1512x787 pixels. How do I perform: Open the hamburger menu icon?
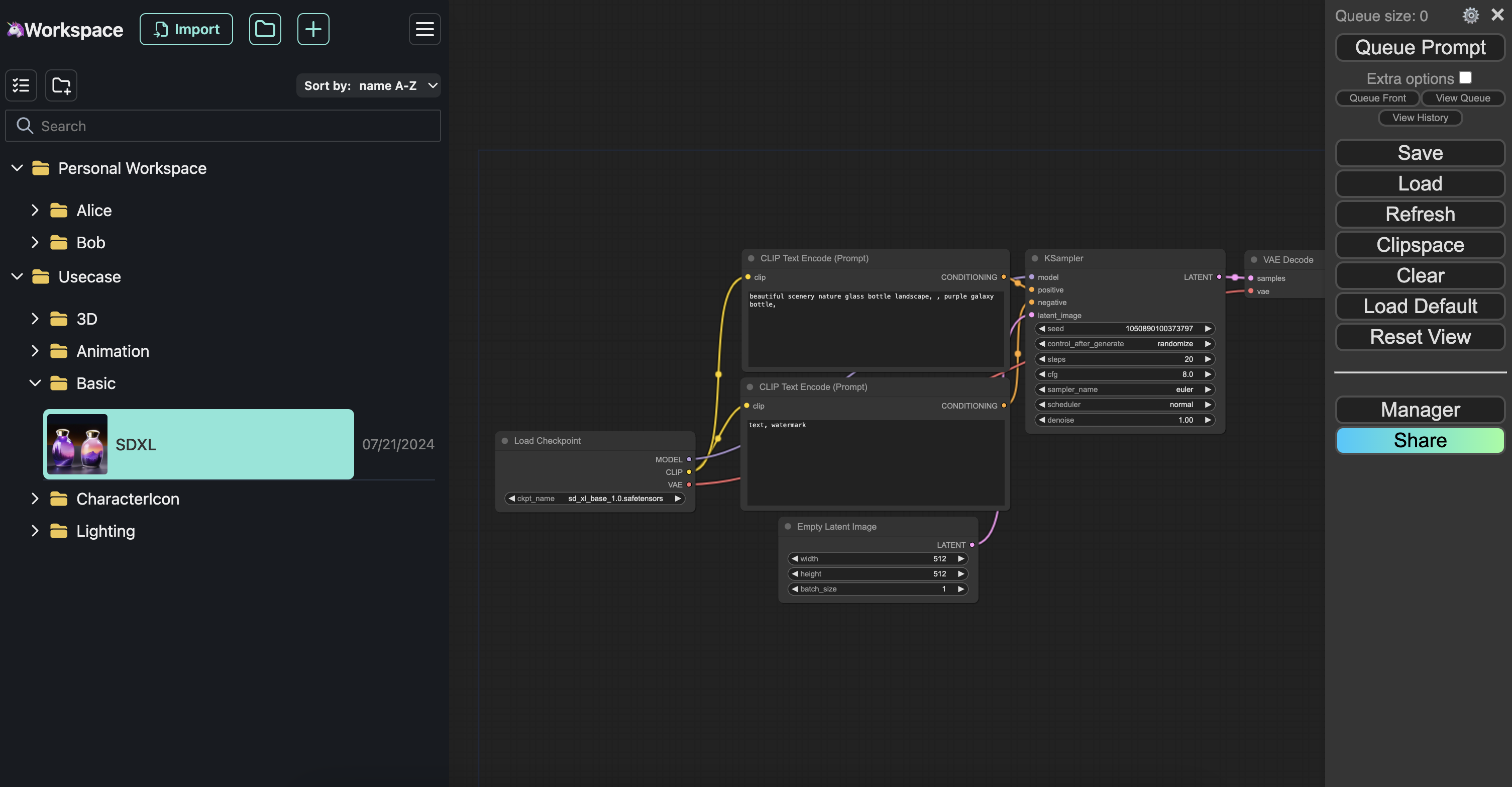[424, 29]
